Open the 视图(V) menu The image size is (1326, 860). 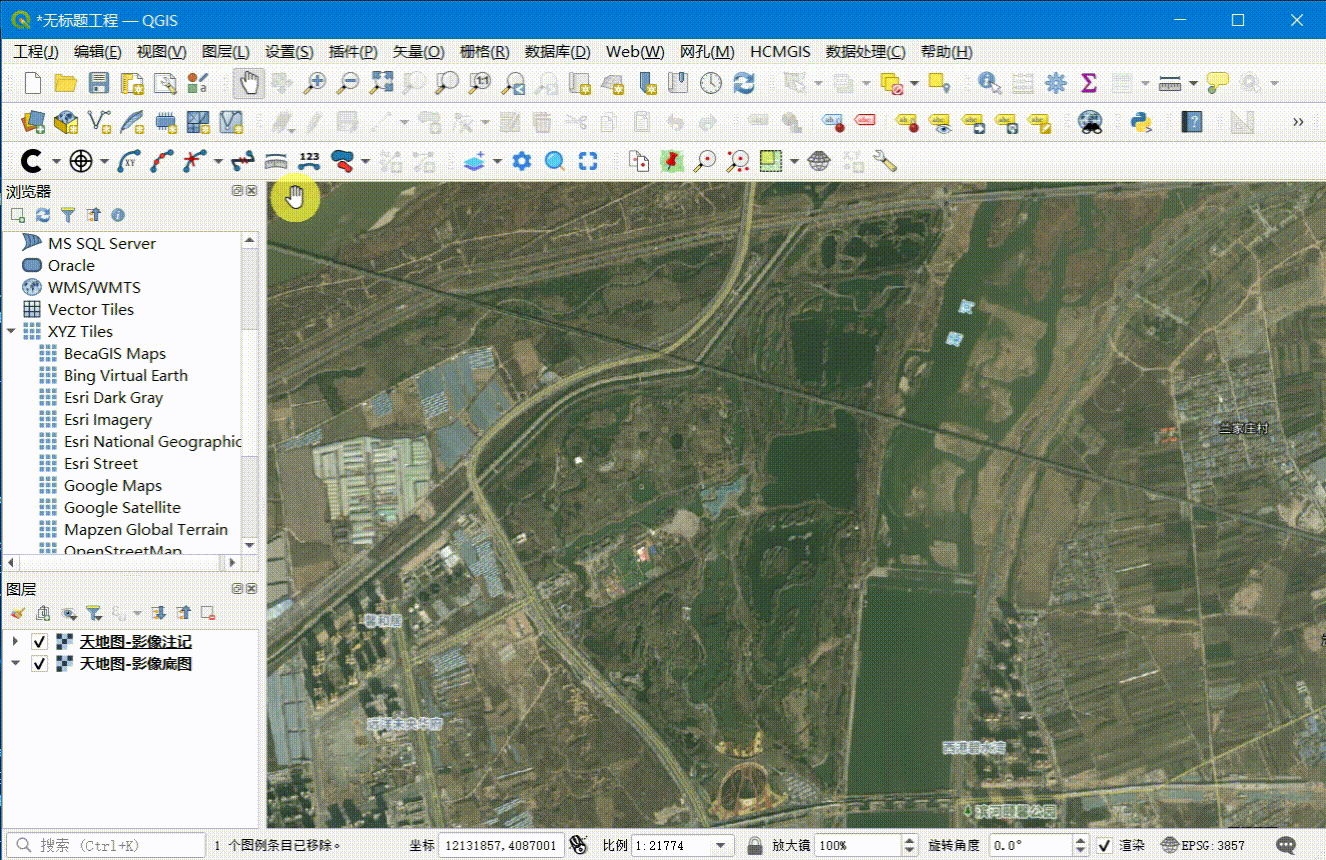click(161, 52)
